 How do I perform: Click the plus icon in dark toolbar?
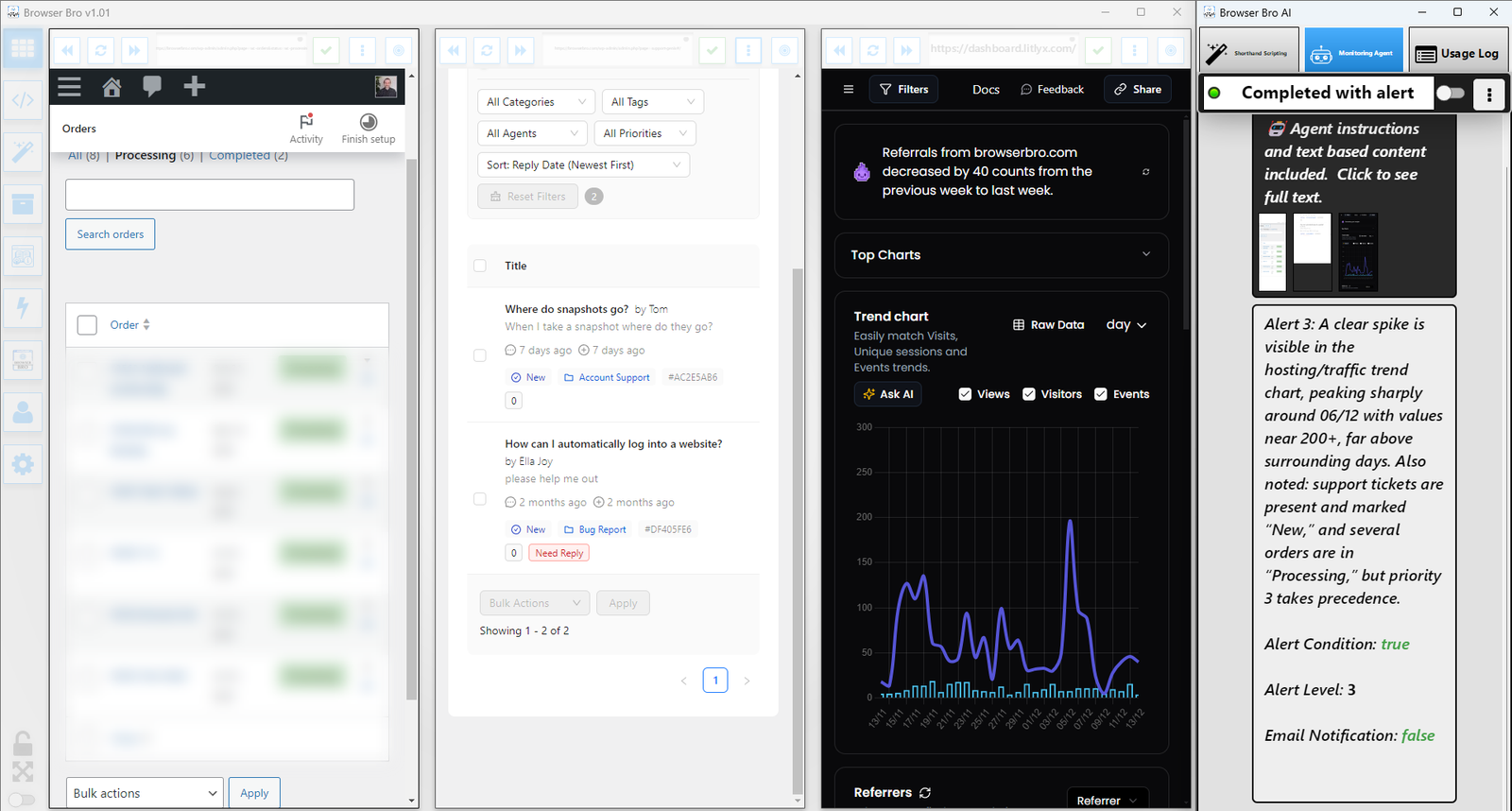194,87
